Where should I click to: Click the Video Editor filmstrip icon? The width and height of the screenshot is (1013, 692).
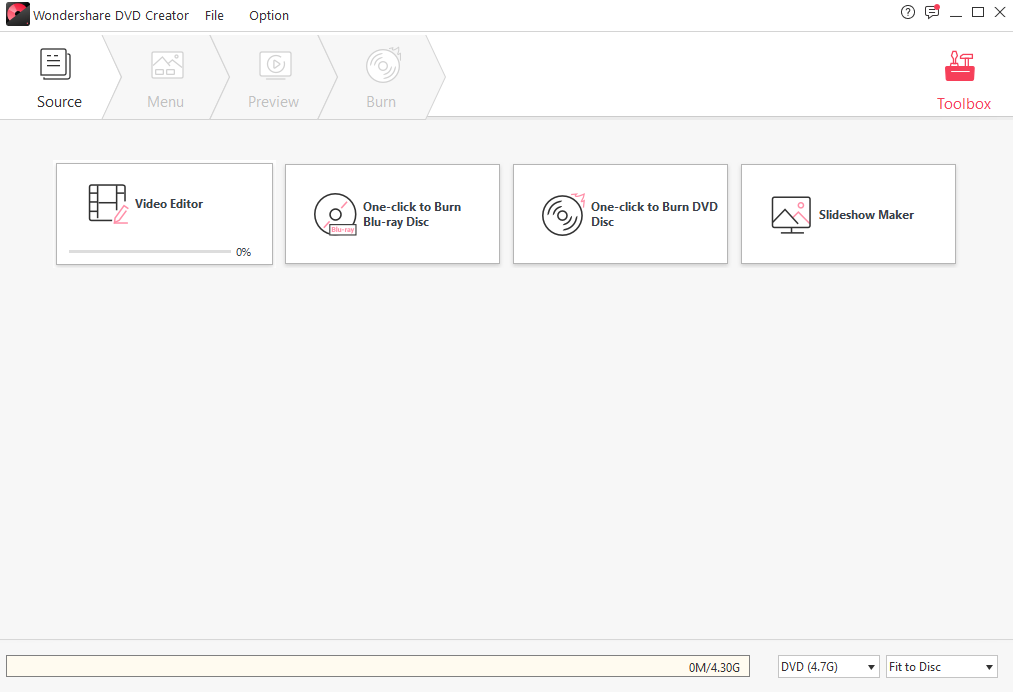[x=108, y=204]
